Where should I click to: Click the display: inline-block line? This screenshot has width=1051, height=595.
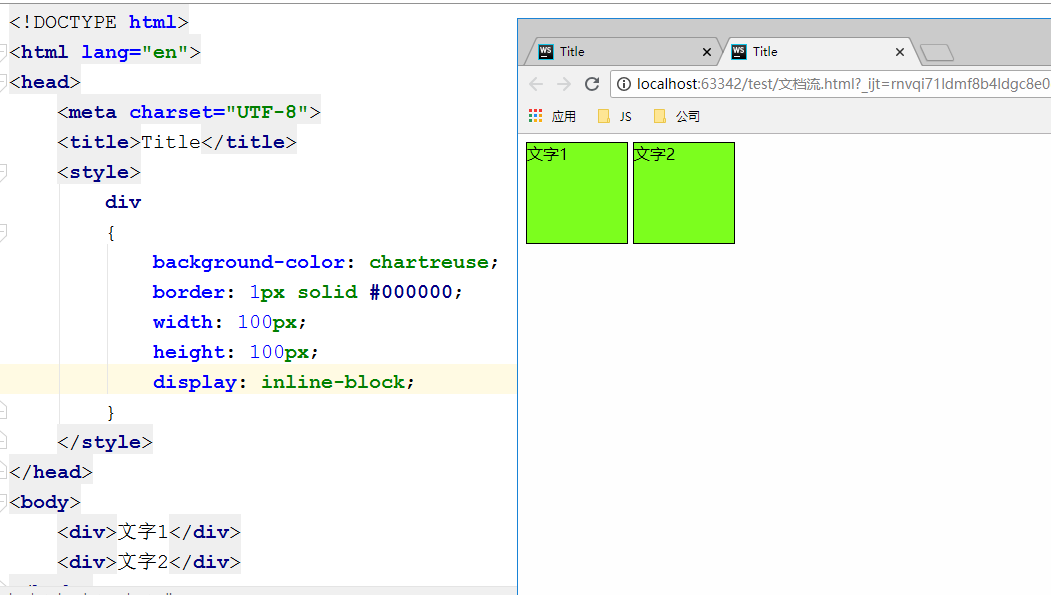click(x=284, y=382)
